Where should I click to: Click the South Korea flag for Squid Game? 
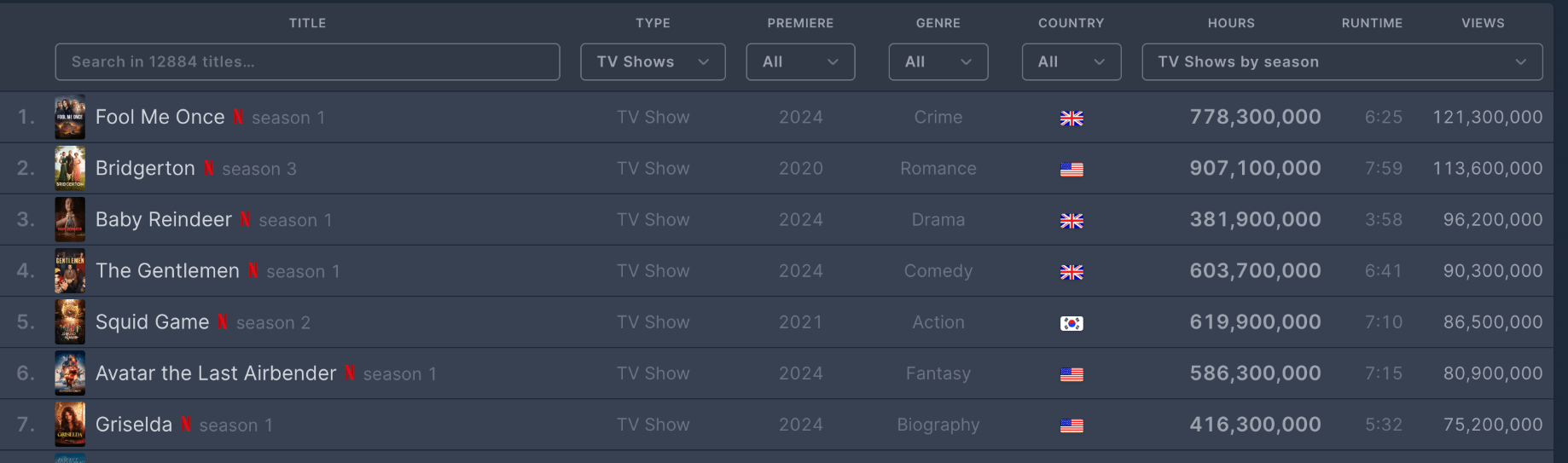(1071, 323)
